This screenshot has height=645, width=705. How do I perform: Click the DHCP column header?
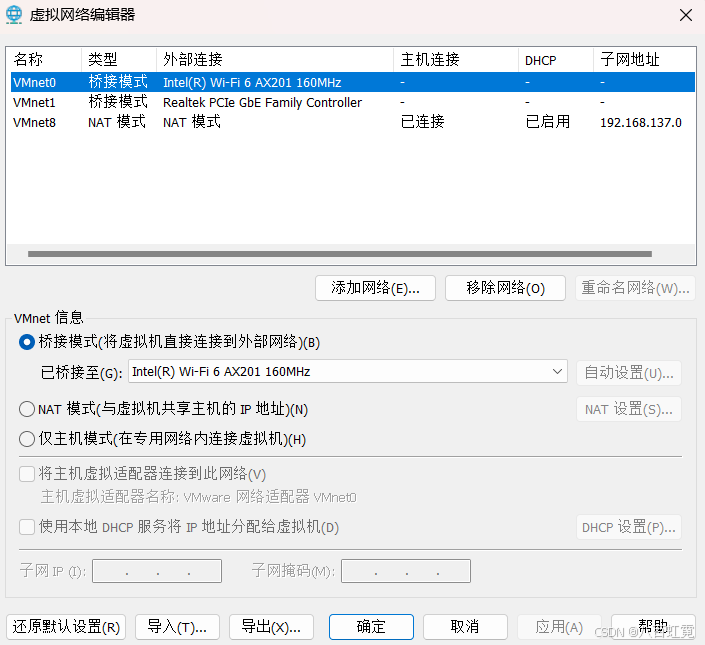tap(556, 59)
